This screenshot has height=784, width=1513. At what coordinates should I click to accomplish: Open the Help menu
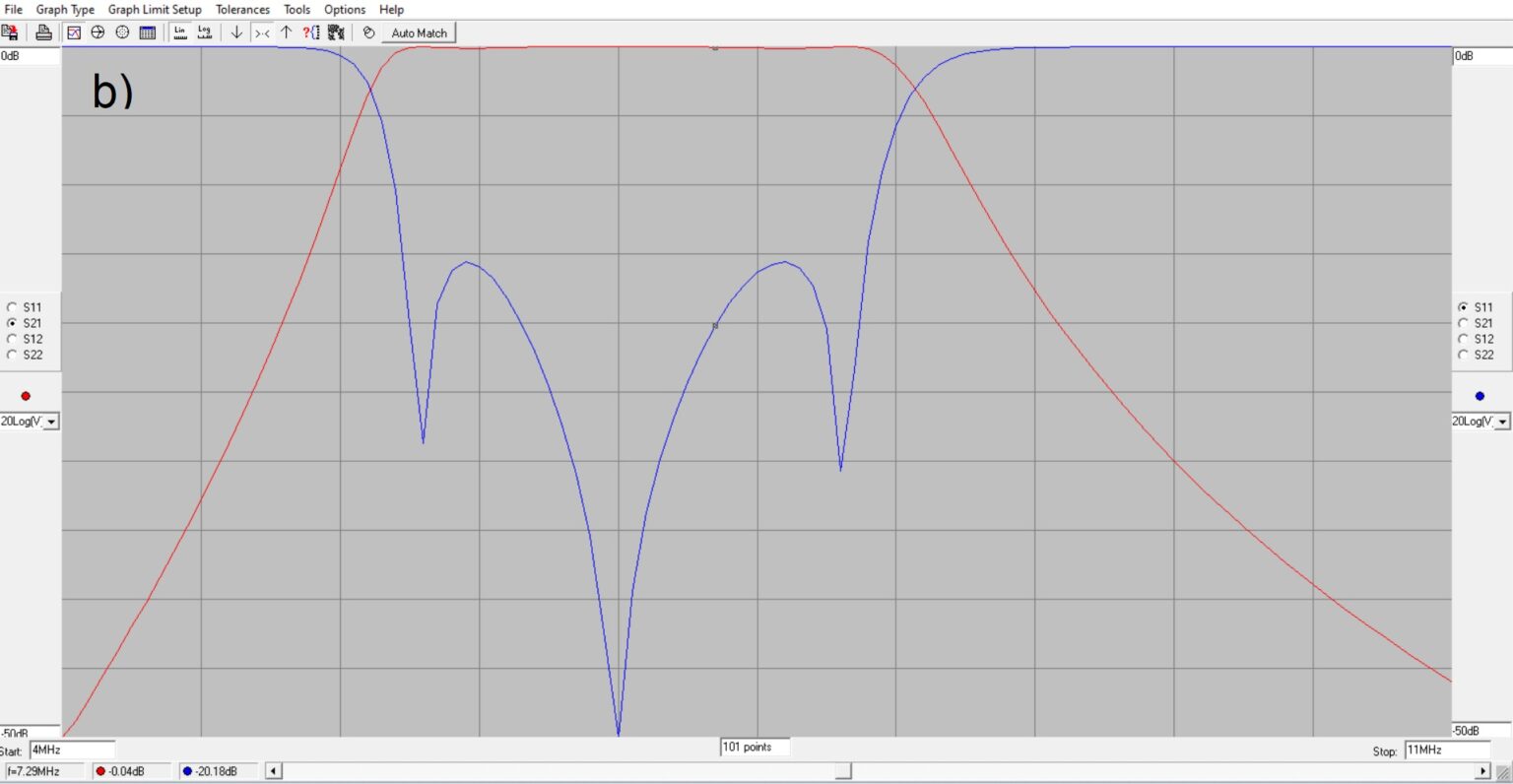pos(391,9)
